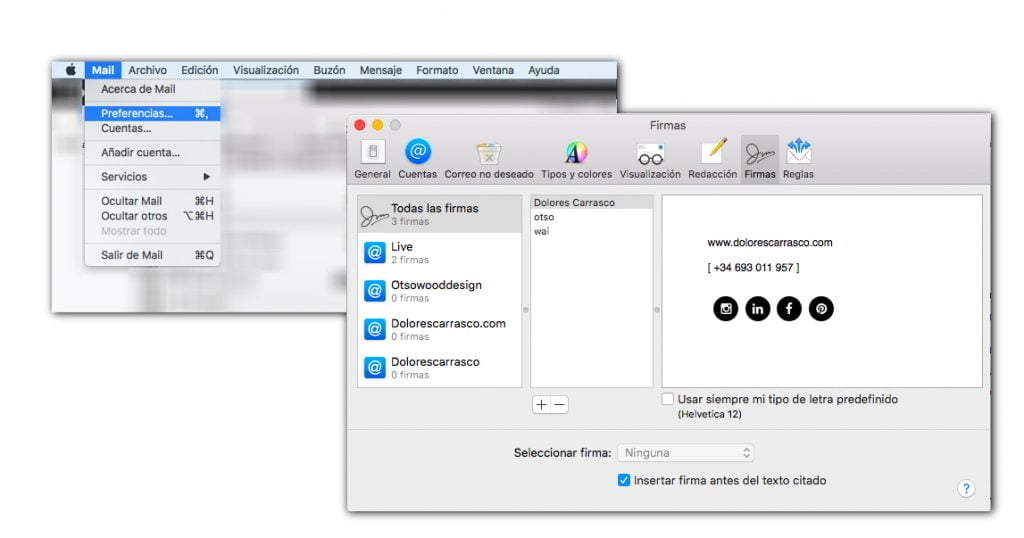Select the Dolorescarrasco account with 0 firmas
This screenshot has height=538, width=1024.
point(440,368)
